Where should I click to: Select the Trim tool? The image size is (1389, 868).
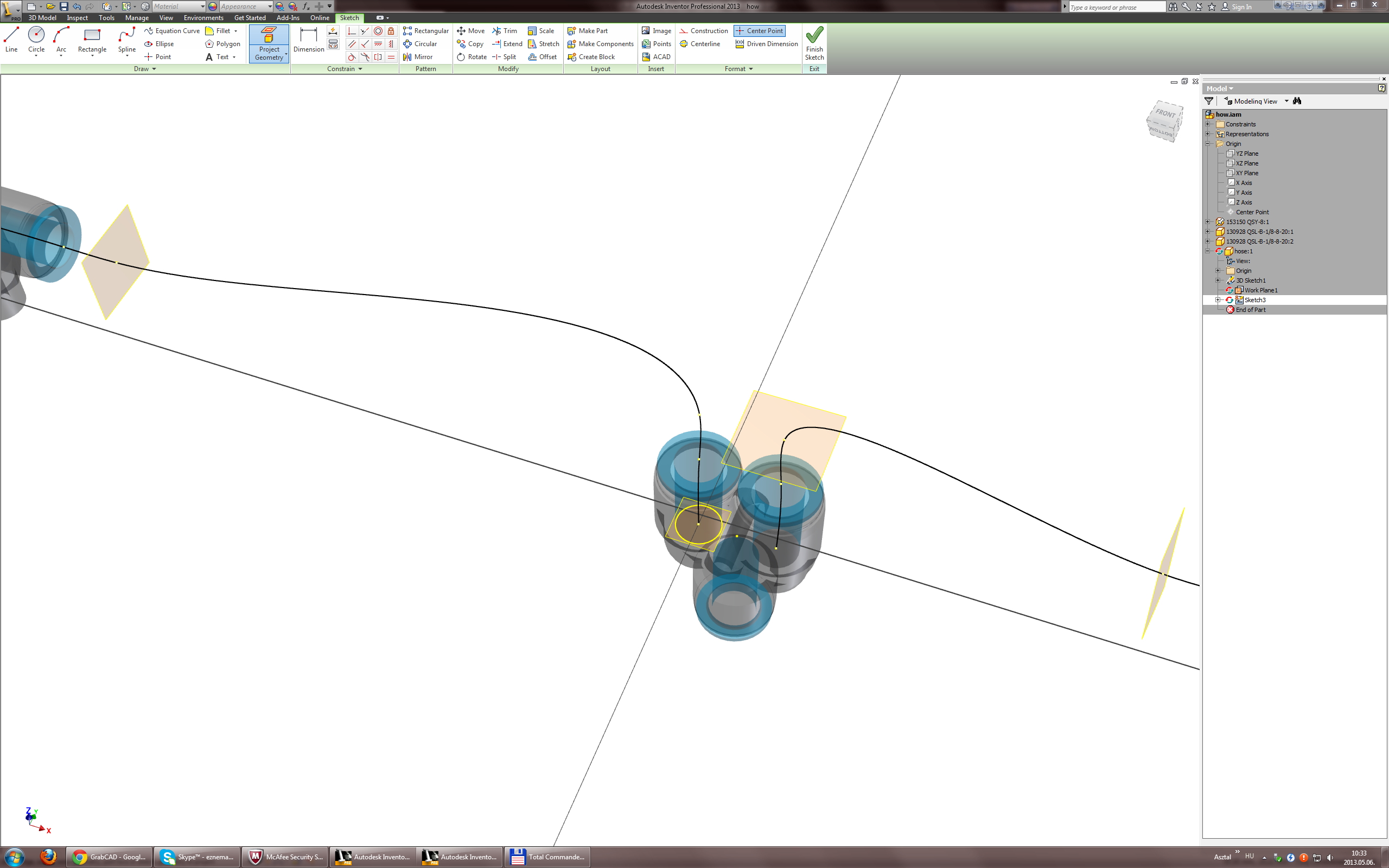pos(505,31)
